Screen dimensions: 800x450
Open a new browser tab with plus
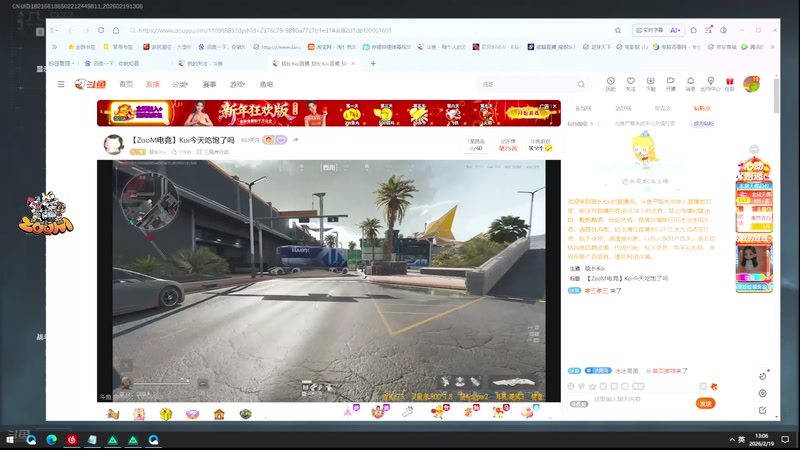(x=373, y=63)
